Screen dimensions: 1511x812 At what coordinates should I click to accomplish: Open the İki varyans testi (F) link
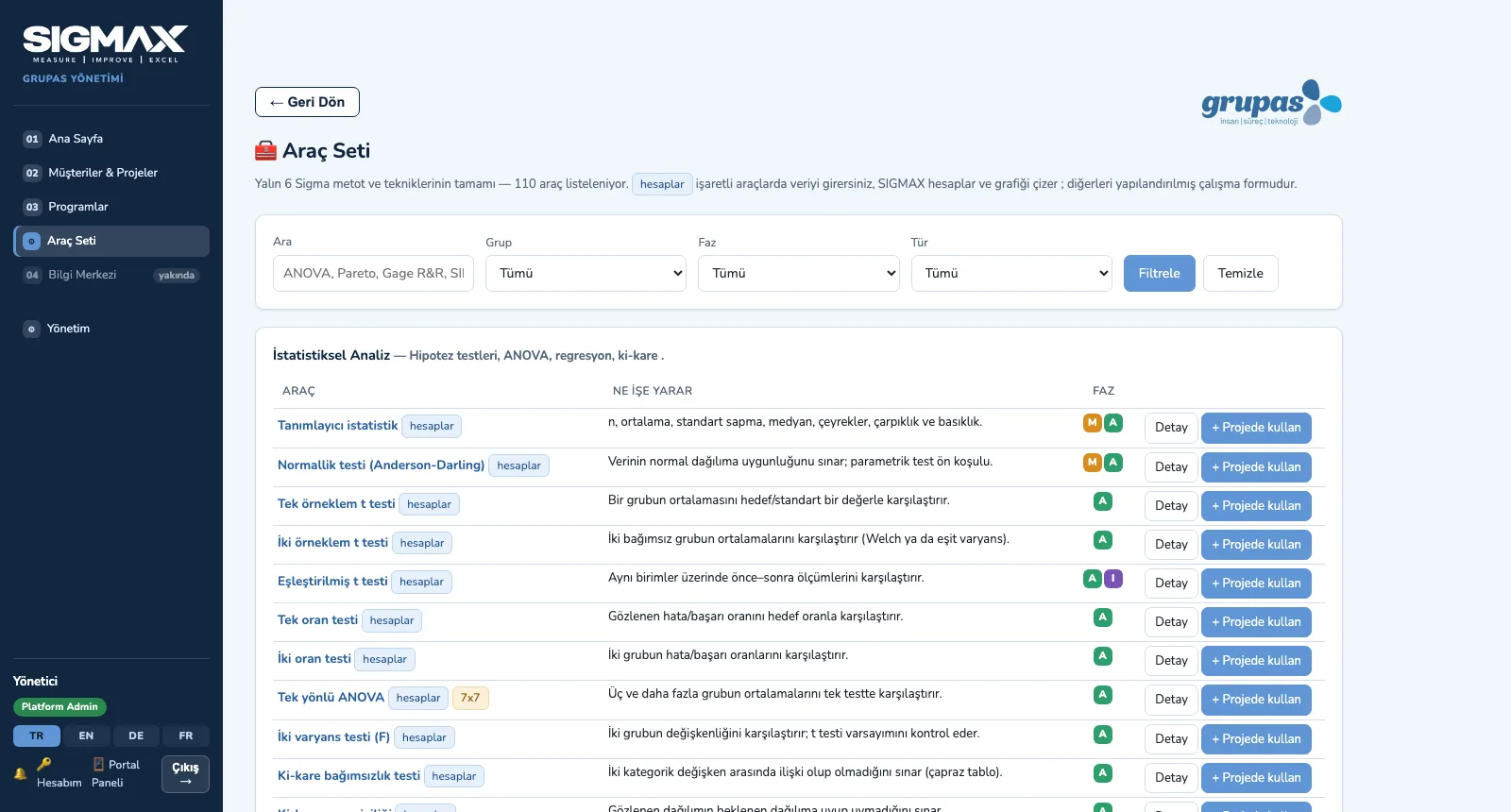coord(333,737)
